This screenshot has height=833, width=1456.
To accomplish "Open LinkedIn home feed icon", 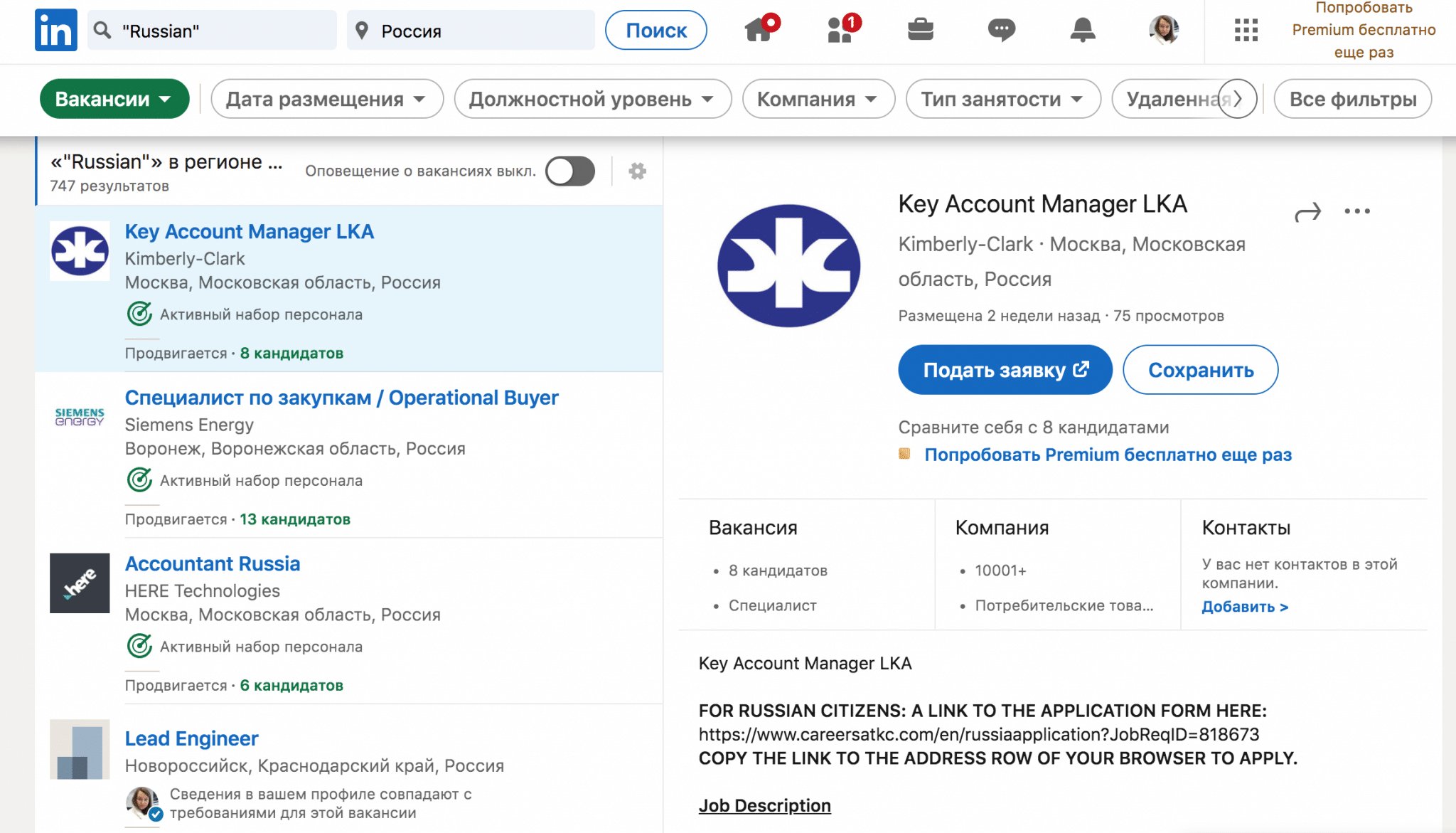I will (x=759, y=30).
